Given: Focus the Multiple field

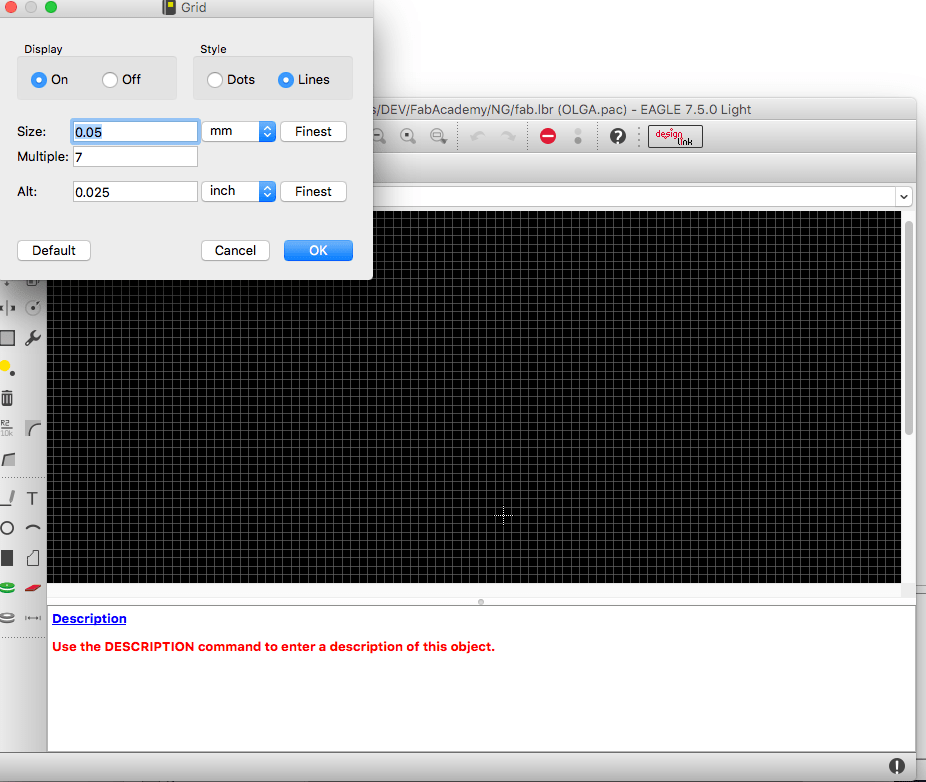Looking at the screenshot, I should pos(135,157).
